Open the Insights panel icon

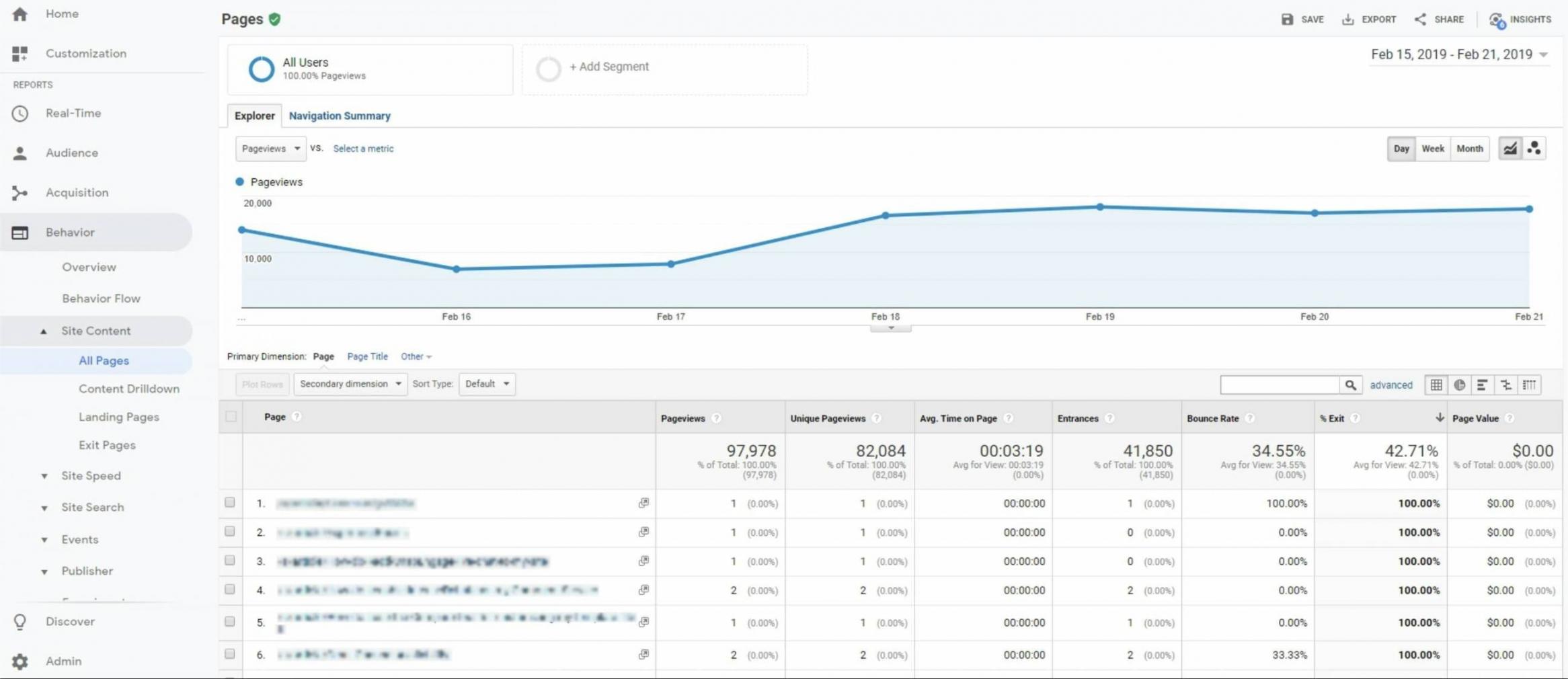[x=1496, y=19]
